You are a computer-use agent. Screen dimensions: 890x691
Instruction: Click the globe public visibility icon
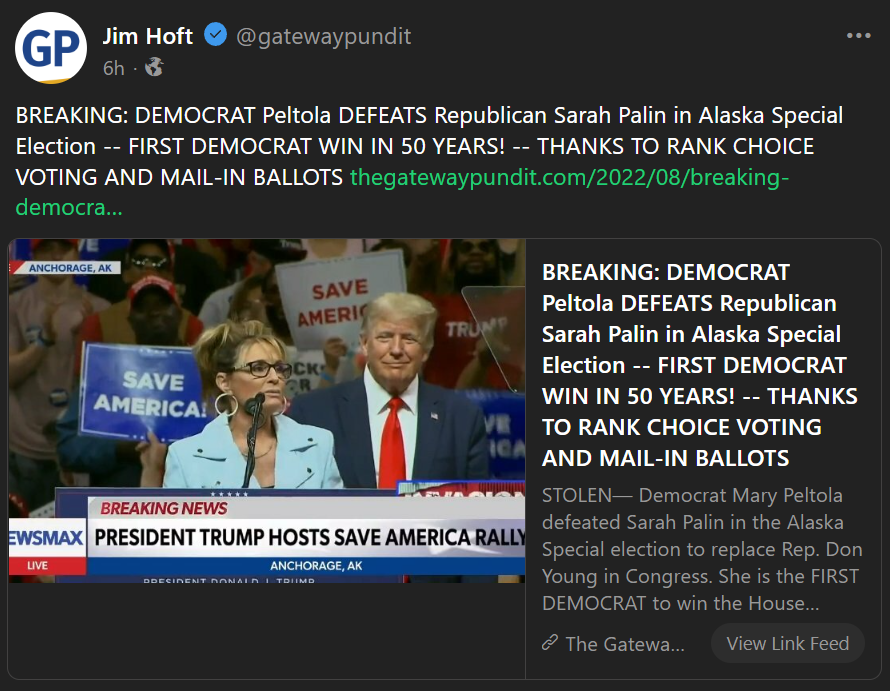(x=154, y=68)
